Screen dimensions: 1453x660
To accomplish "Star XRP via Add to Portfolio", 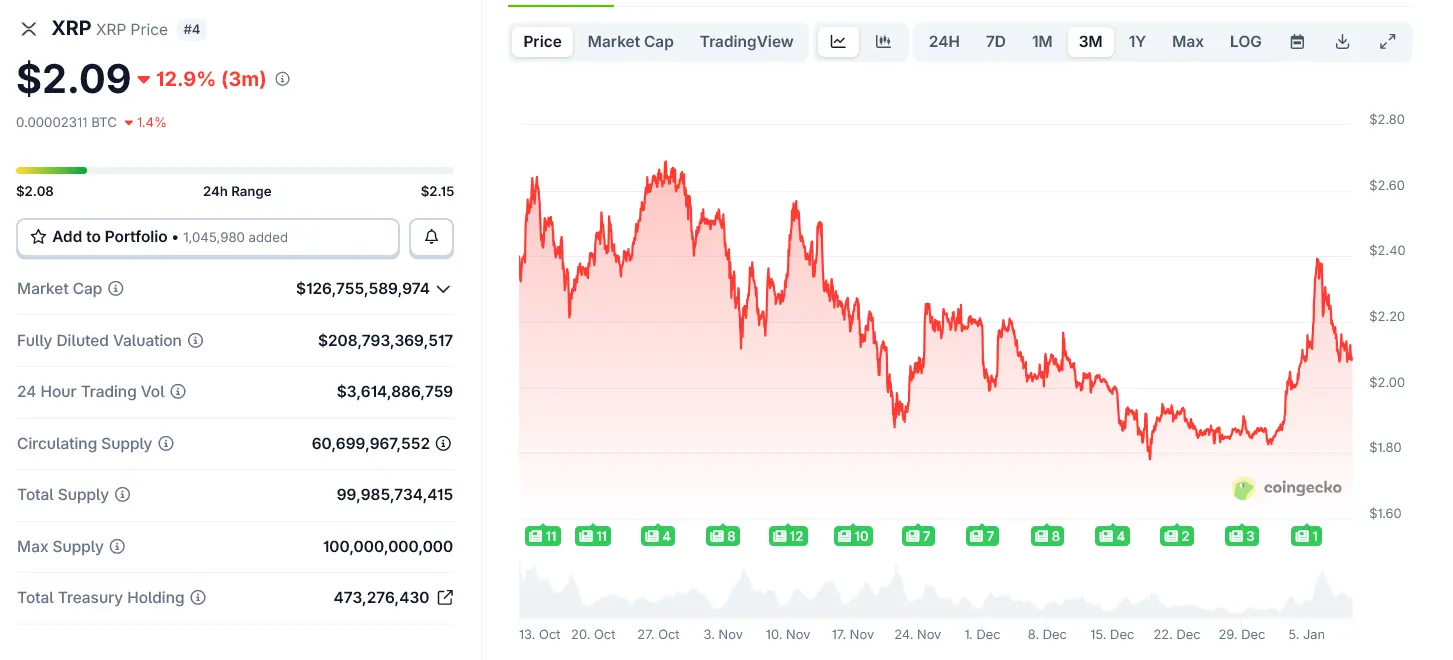I will pos(38,237).
